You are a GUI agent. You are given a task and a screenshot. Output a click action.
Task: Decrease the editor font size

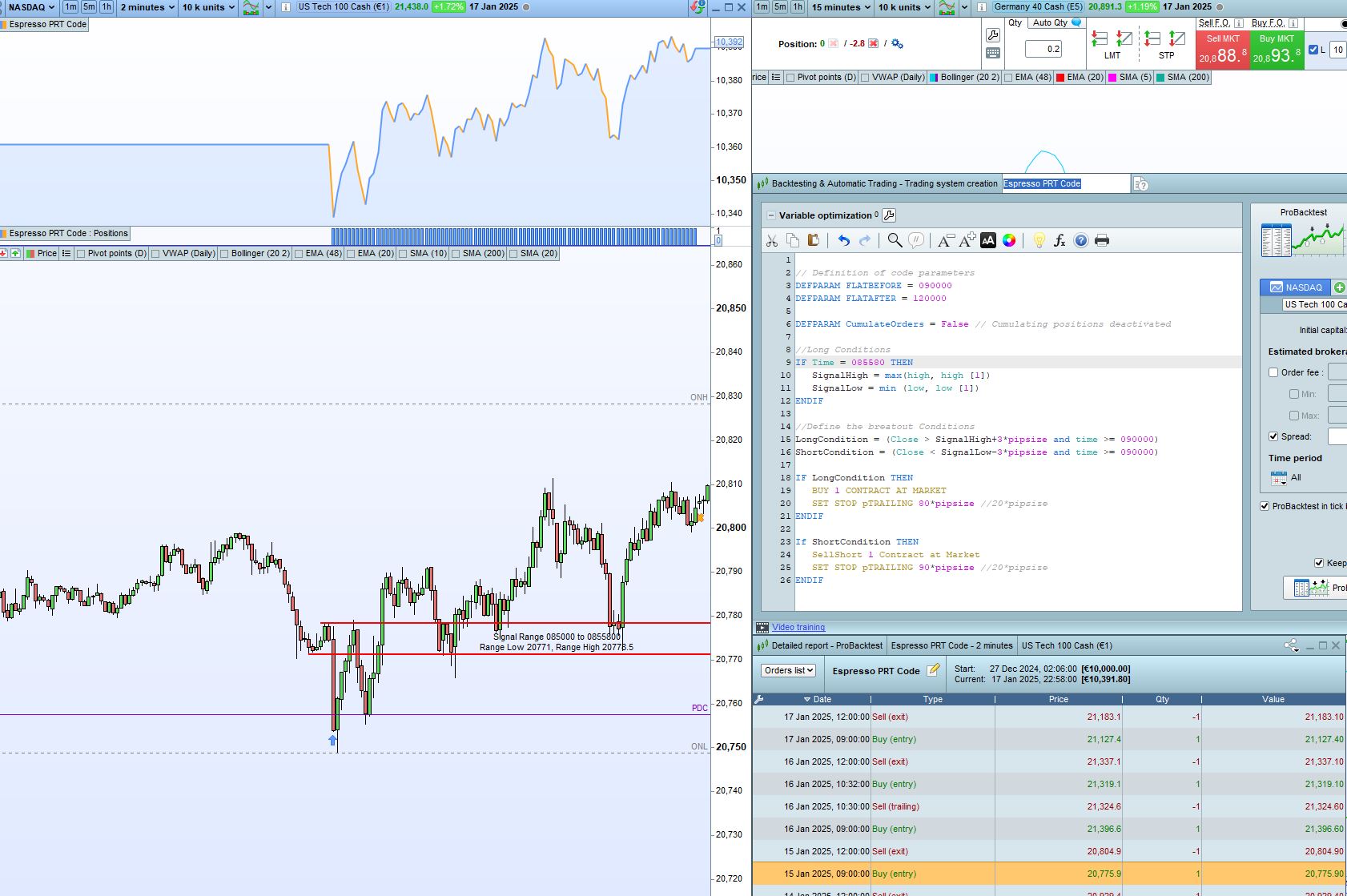pyautogui.click(x=946, y=241)
